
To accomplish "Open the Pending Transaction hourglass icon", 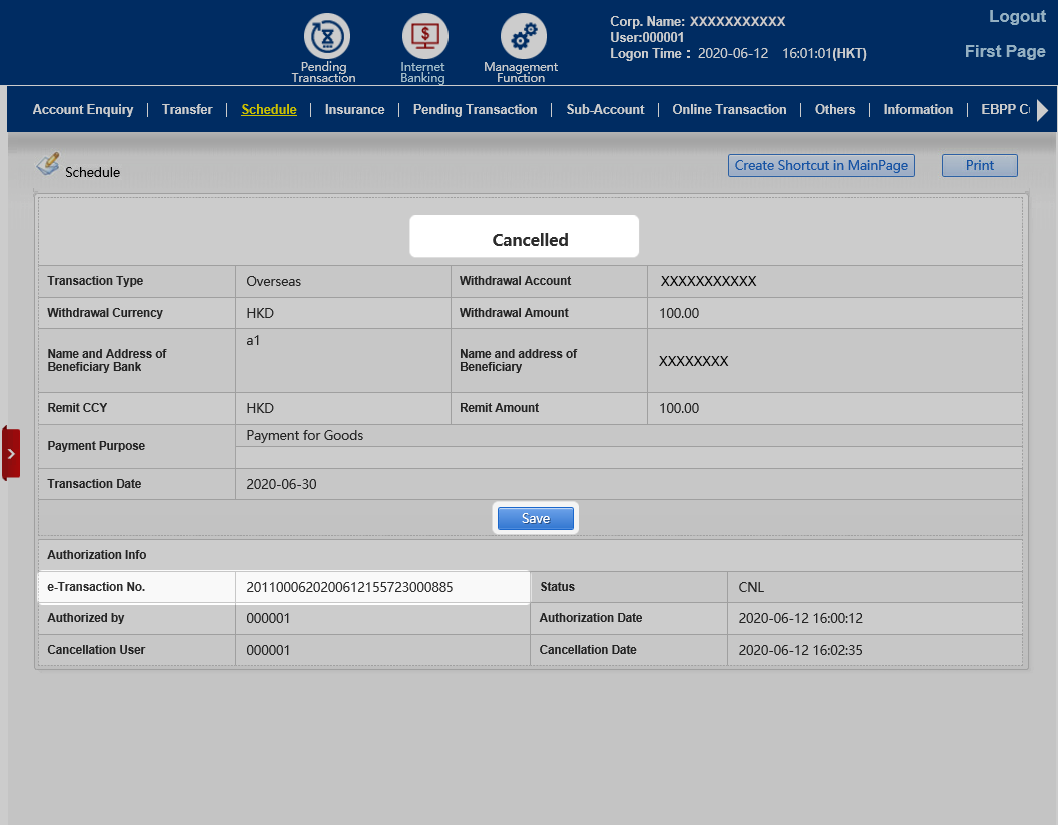I will click(324, 37).
